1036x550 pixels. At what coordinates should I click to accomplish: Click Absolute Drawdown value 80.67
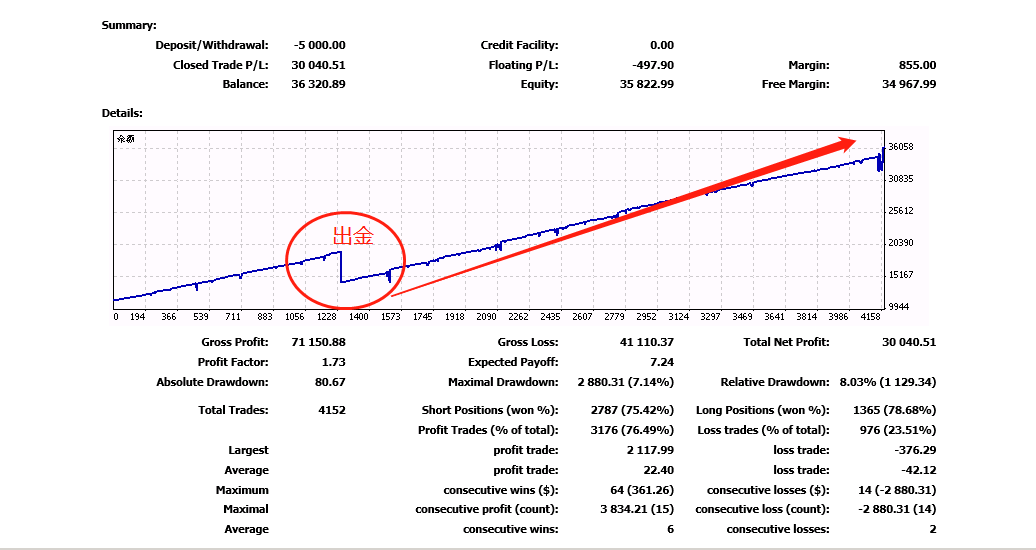330,382
